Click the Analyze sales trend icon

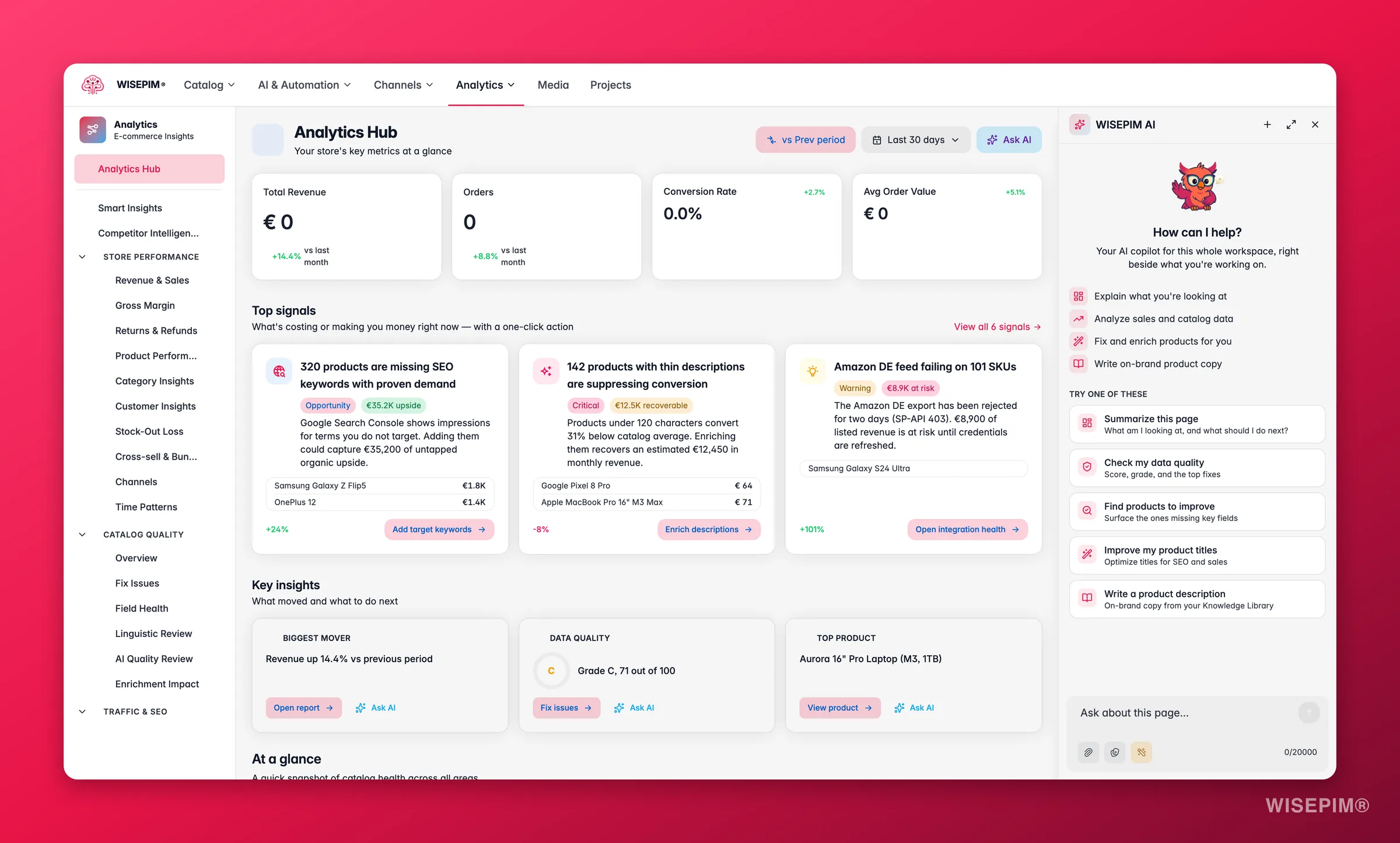click(x=1079, y=319)
